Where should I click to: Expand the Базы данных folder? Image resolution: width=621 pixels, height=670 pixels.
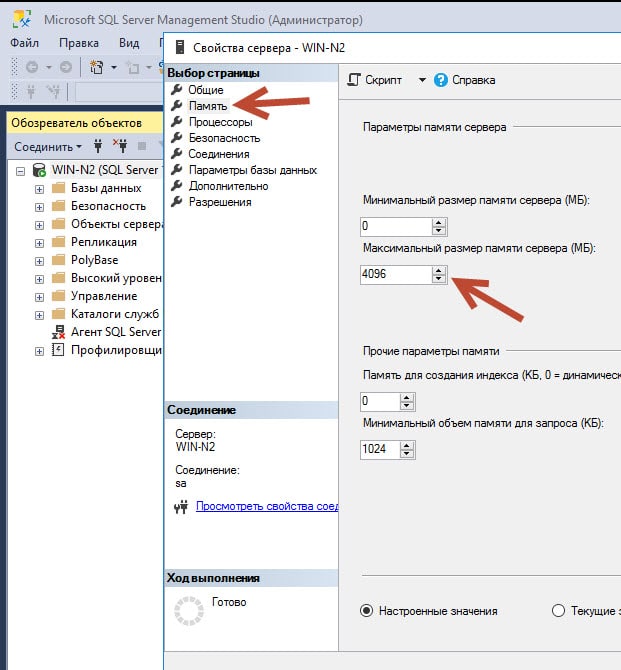39,189
